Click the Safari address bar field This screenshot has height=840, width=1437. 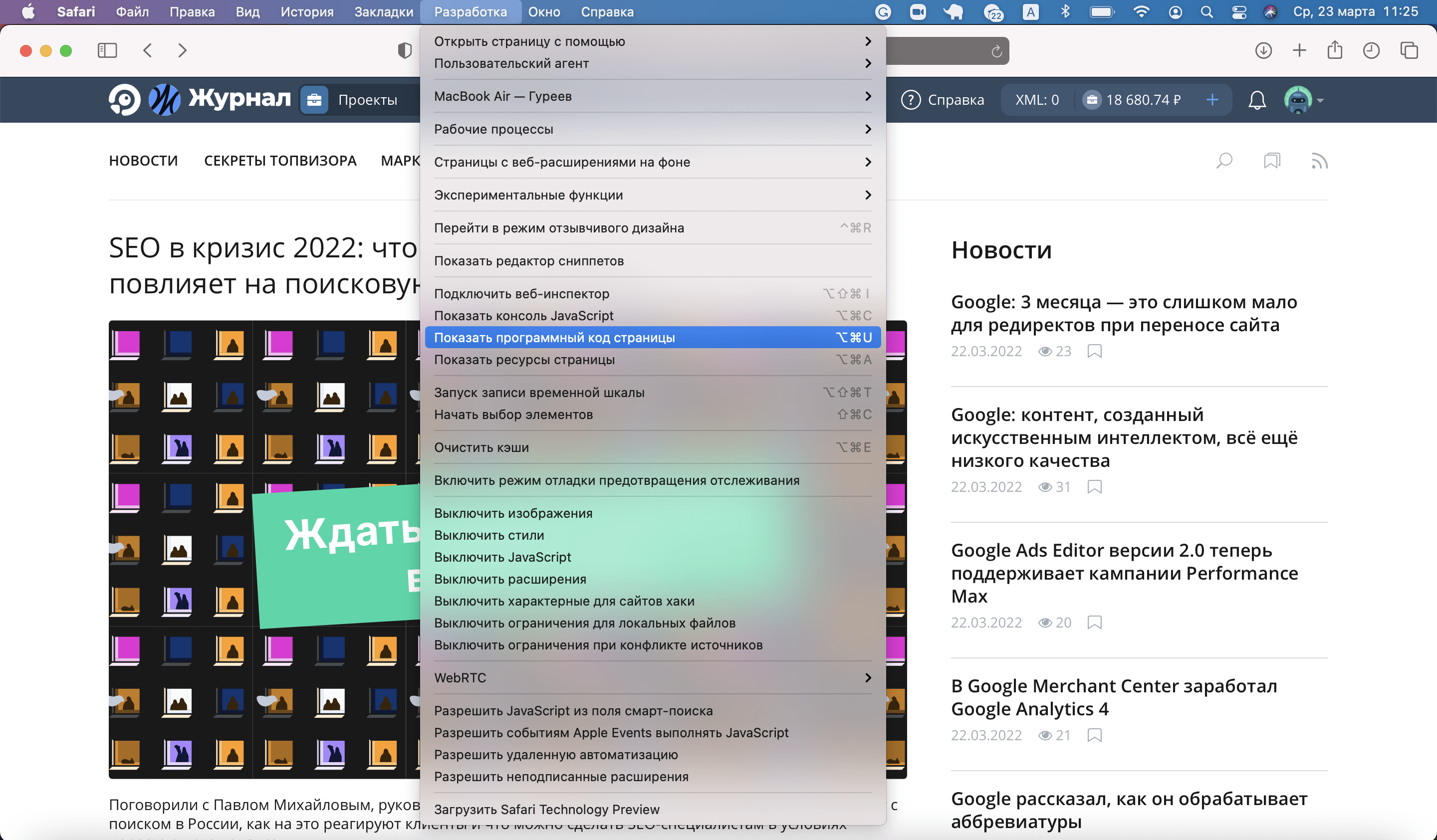coord(947,51)
